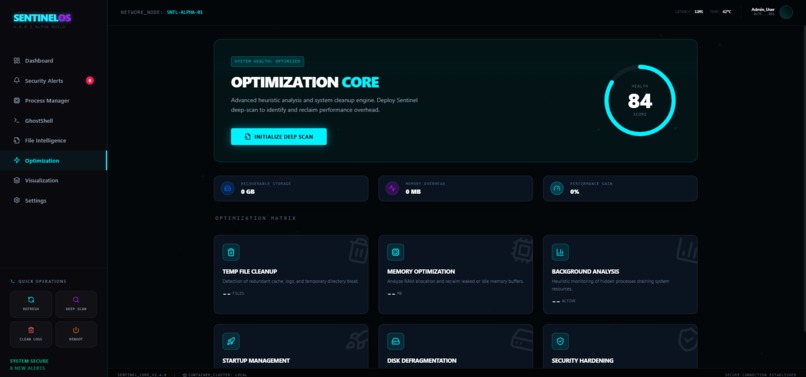Screen dimensions: 806x377
Task: Open the Admin_User profile avatar
Action: point(786,12)
